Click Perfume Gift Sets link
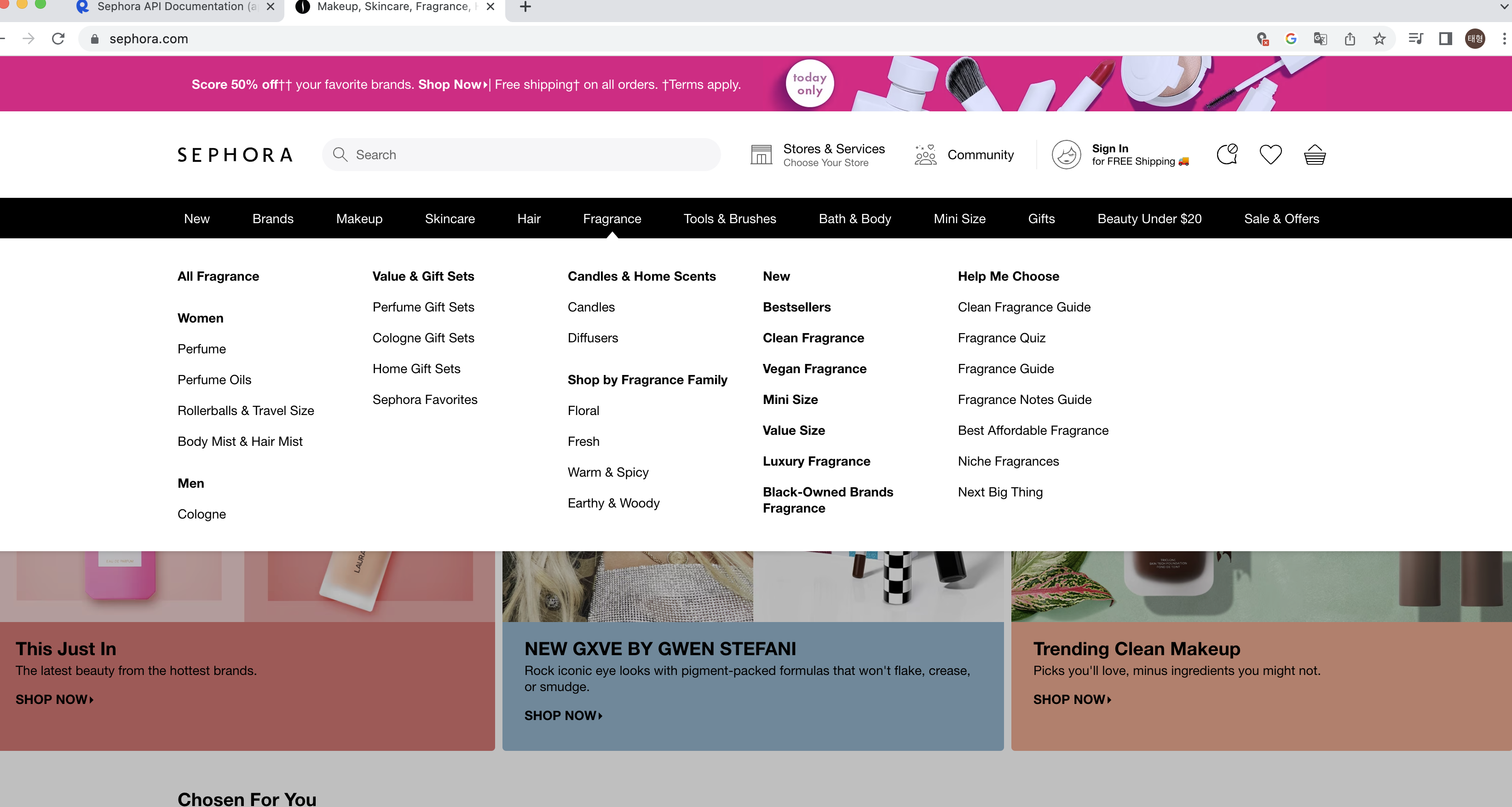Screen dimensions: 1512x807 (423, 307)
